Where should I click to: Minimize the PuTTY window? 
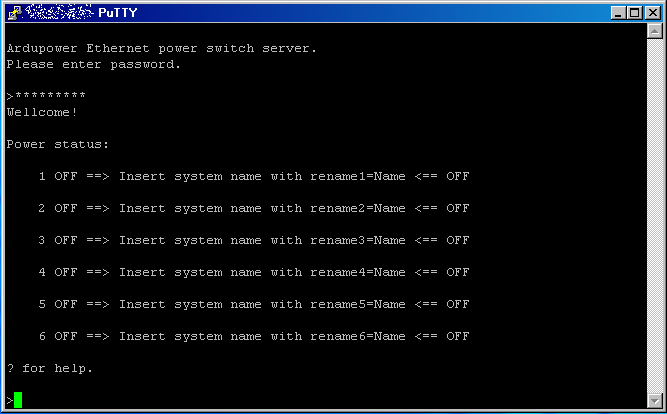click(x=619, y=13)
